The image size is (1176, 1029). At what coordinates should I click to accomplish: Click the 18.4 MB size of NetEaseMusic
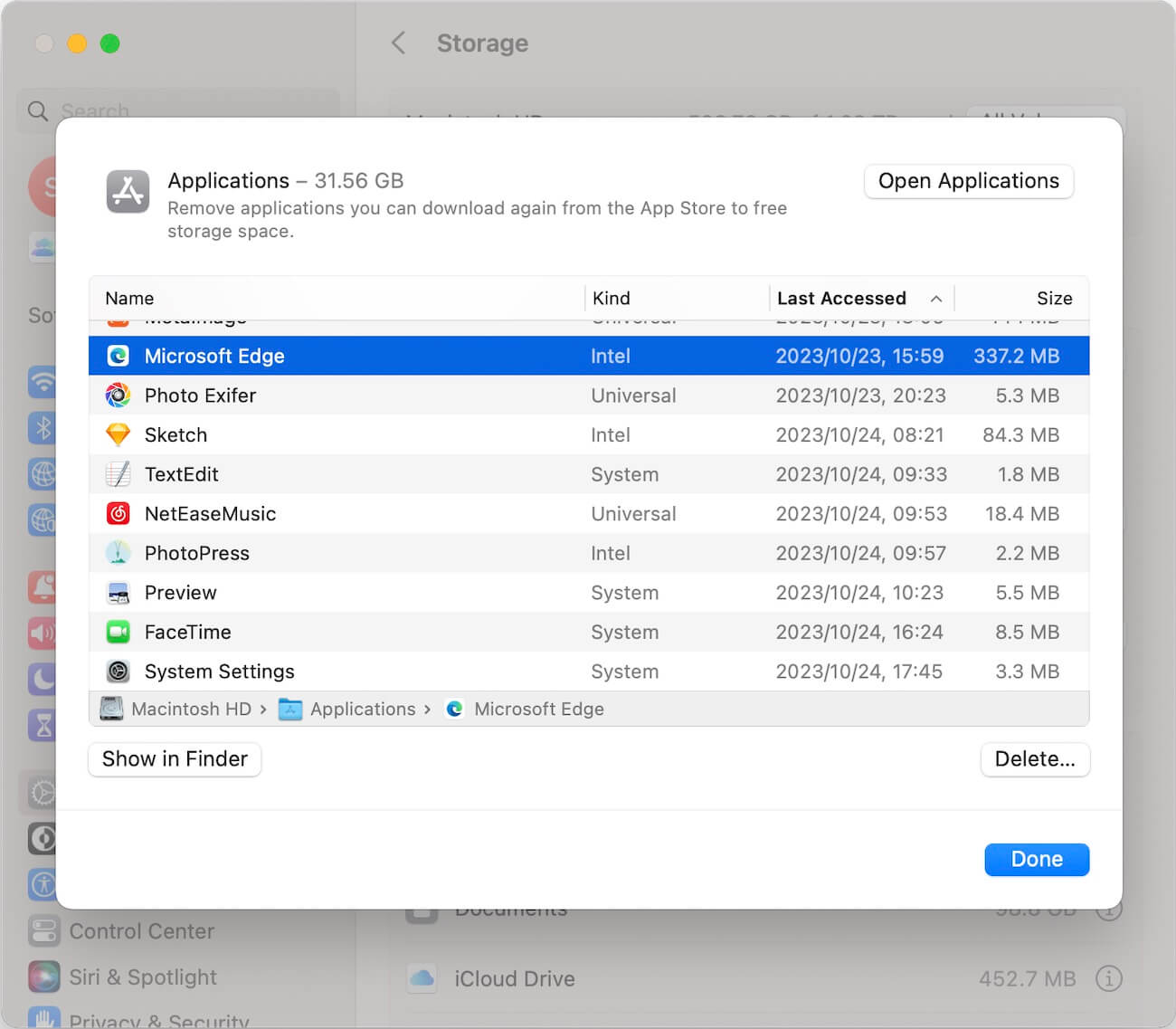pos(1021,514)
